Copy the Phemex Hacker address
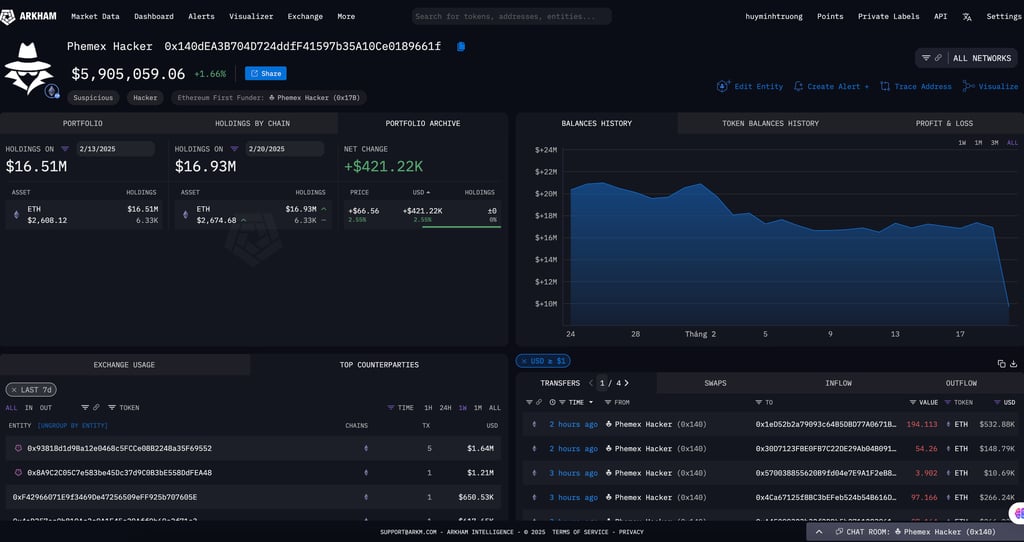 461,46
